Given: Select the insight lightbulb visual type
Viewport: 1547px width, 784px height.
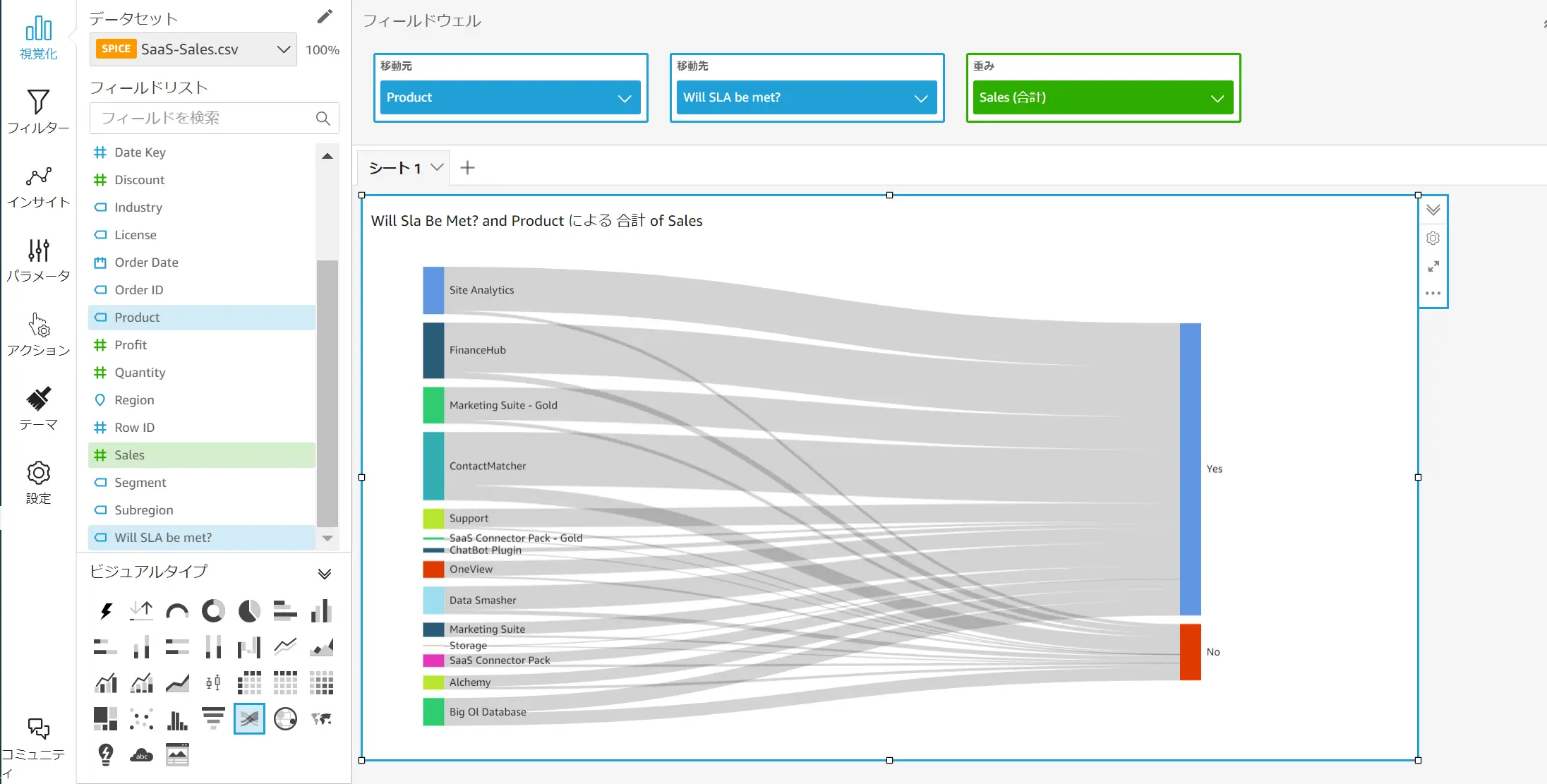Looking at the screenshot, I should (x=106, y=755).
